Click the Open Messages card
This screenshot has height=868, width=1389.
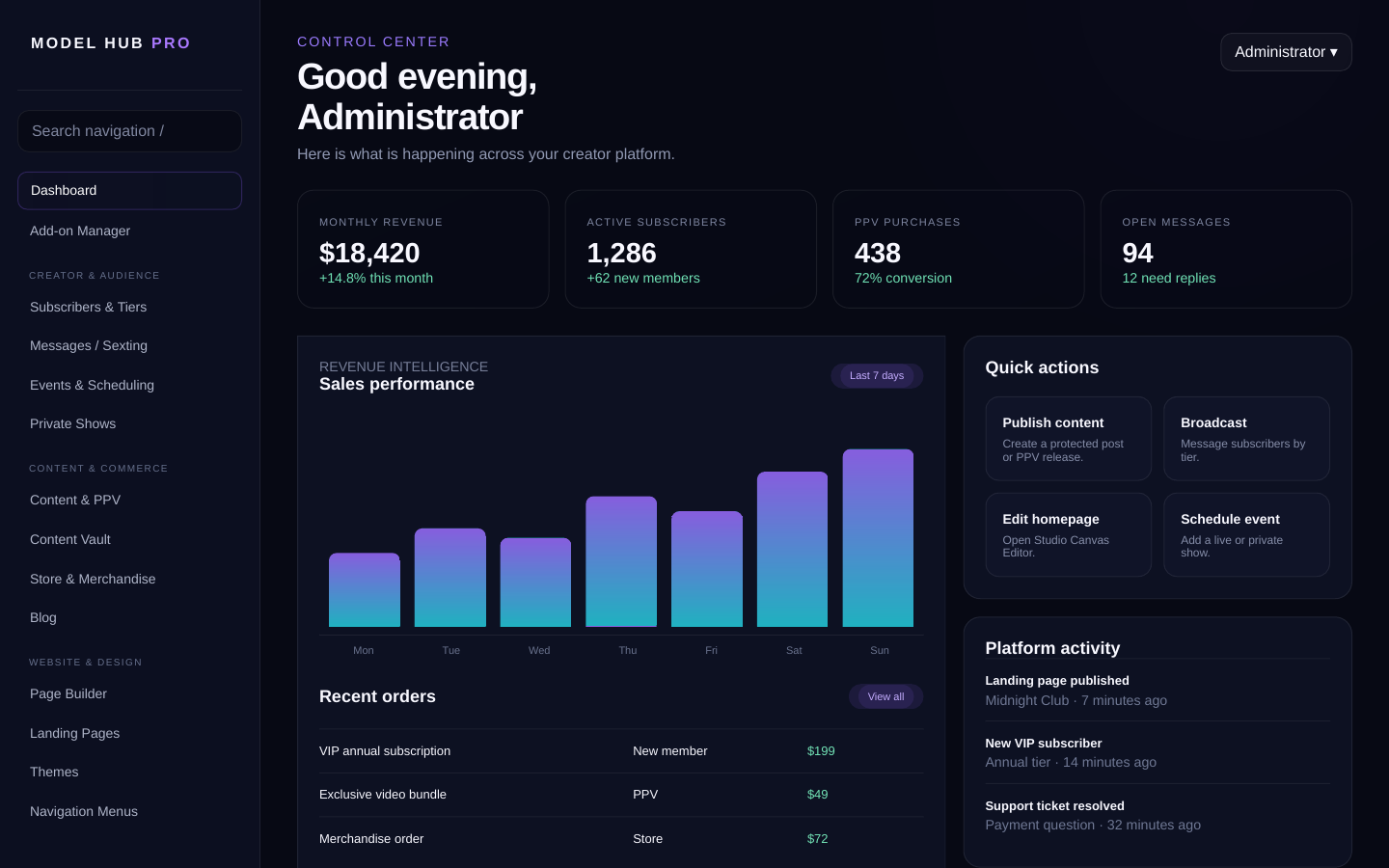pos(1226,249)
